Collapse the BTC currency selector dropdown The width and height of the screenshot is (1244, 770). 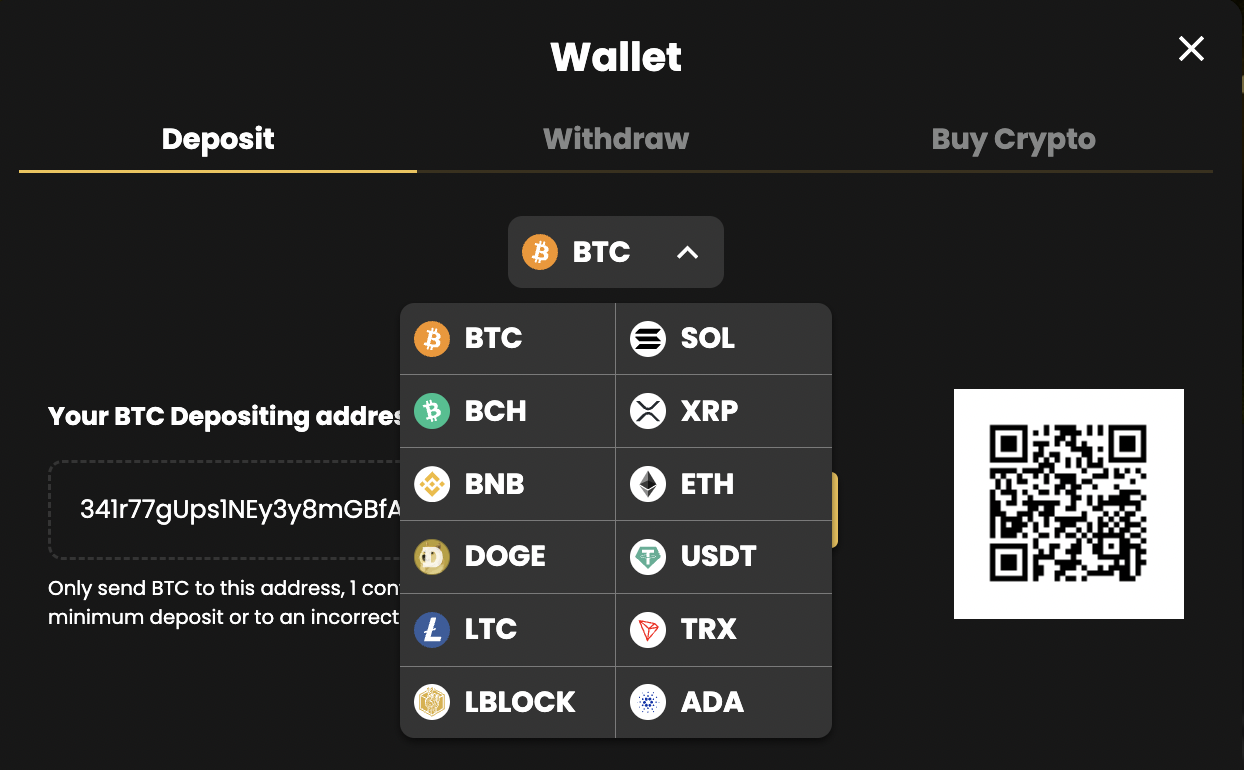[x=615, y=252]
